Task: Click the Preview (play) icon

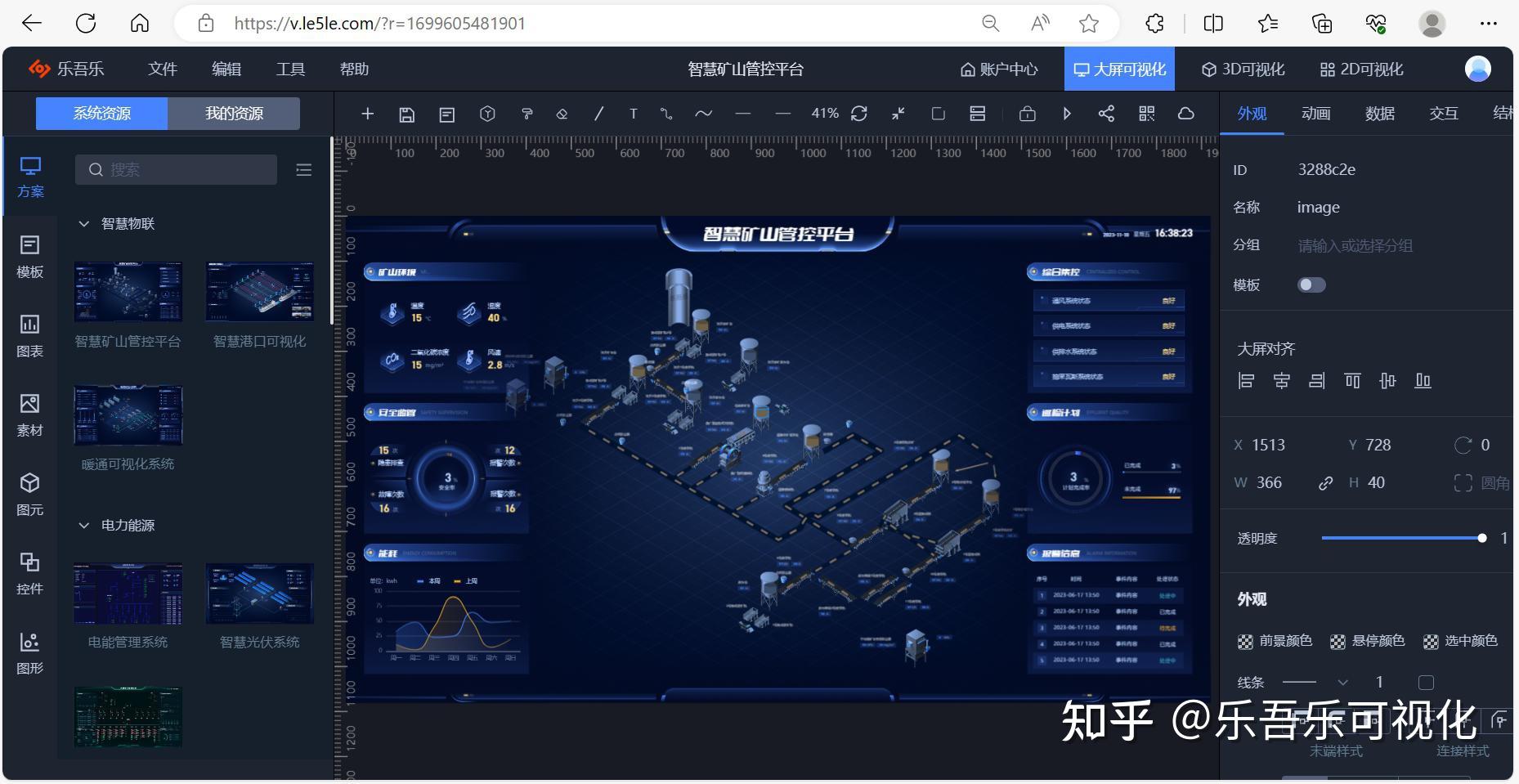Action: [1067, 114]
